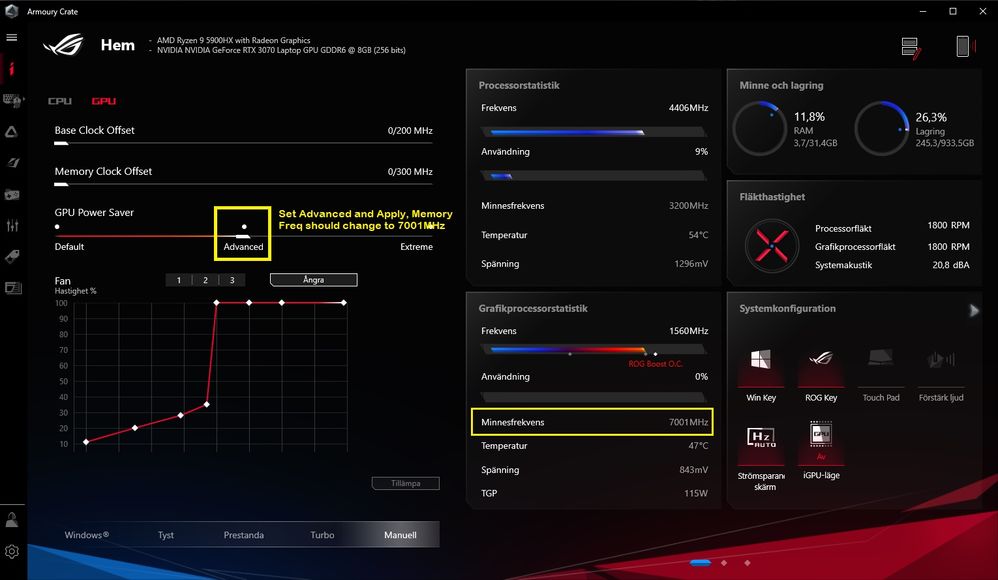Open the Home info icon in sidebar
Image resolution: width=998 pixels, height=580 pixels.
(x=11, y=68)
